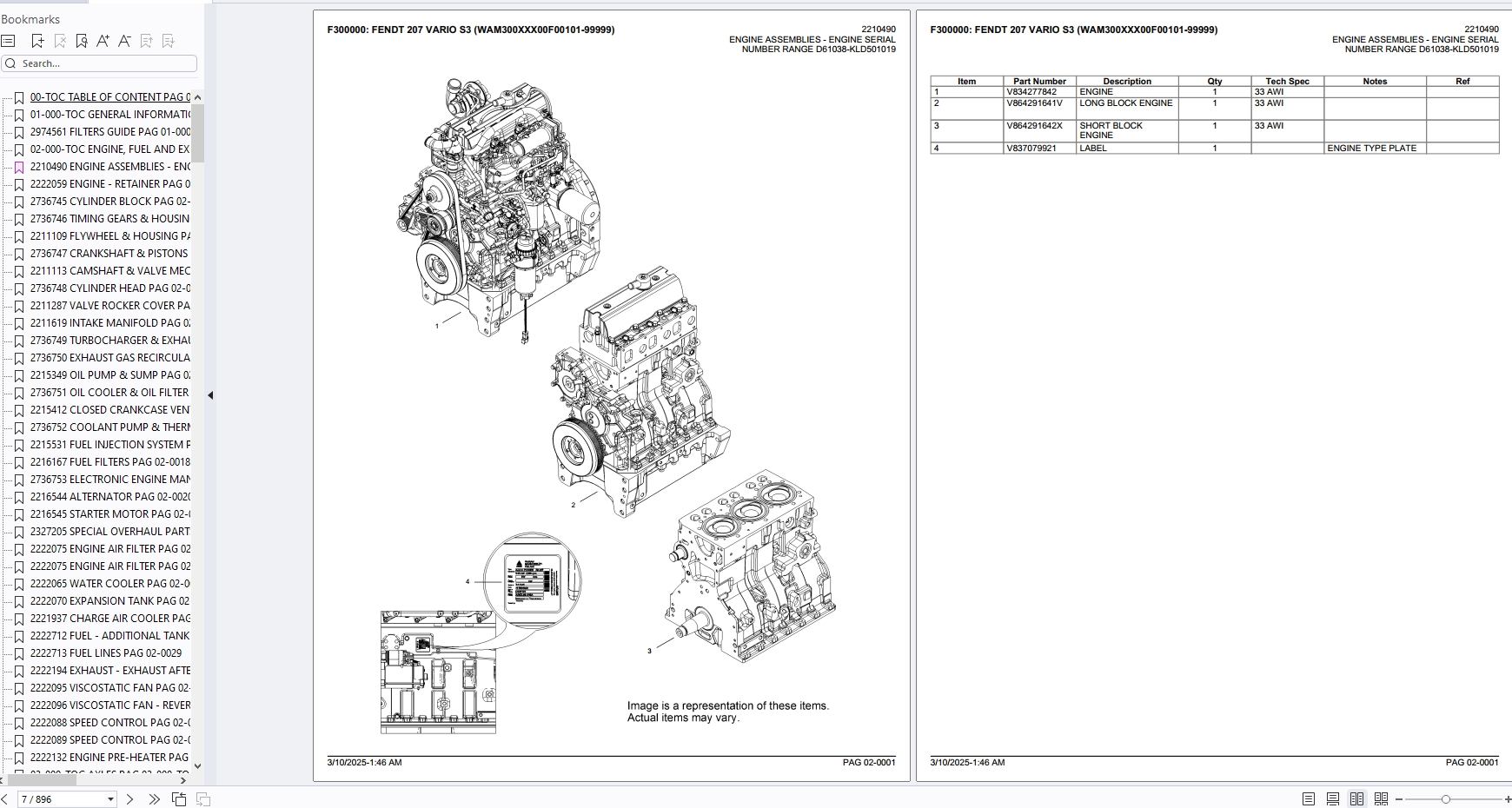Click the next view icon
This screenshot has height=808, width=1512.
pos(202,799)
